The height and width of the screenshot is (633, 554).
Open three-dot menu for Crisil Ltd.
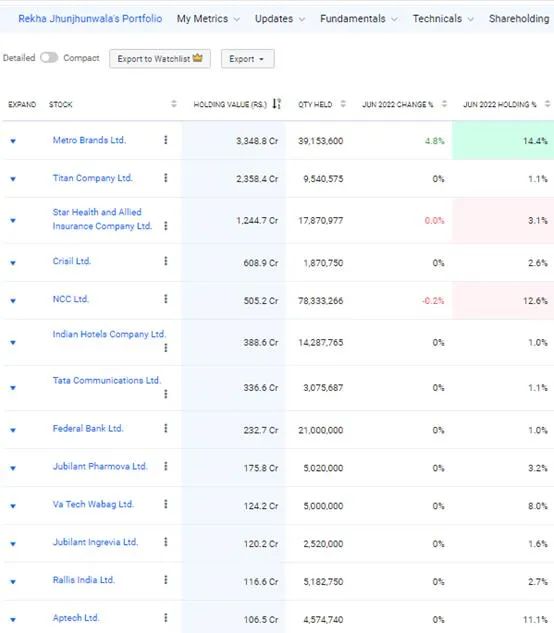pyautogui.click(x=166, y=261)
